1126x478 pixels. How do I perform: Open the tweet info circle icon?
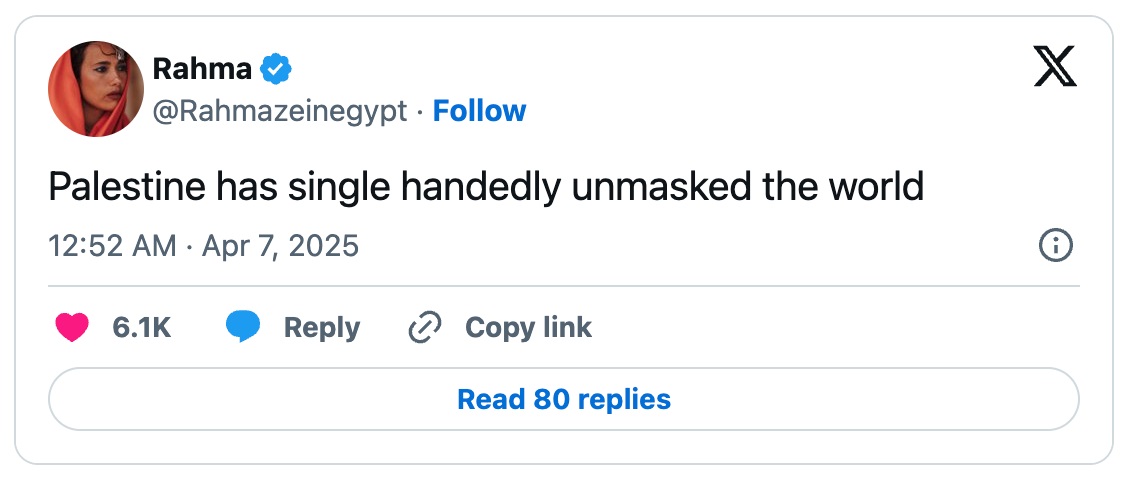coord(1056,246)
